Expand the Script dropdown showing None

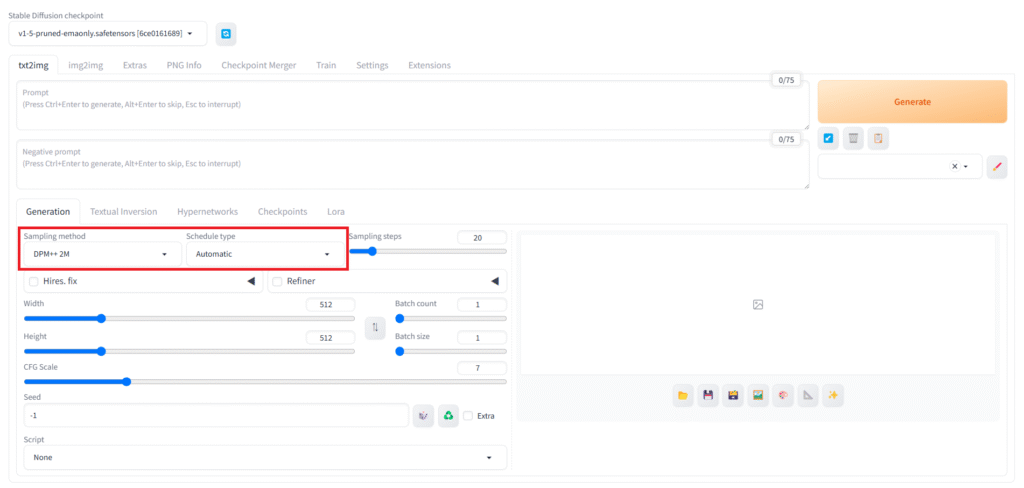[264, 457]
